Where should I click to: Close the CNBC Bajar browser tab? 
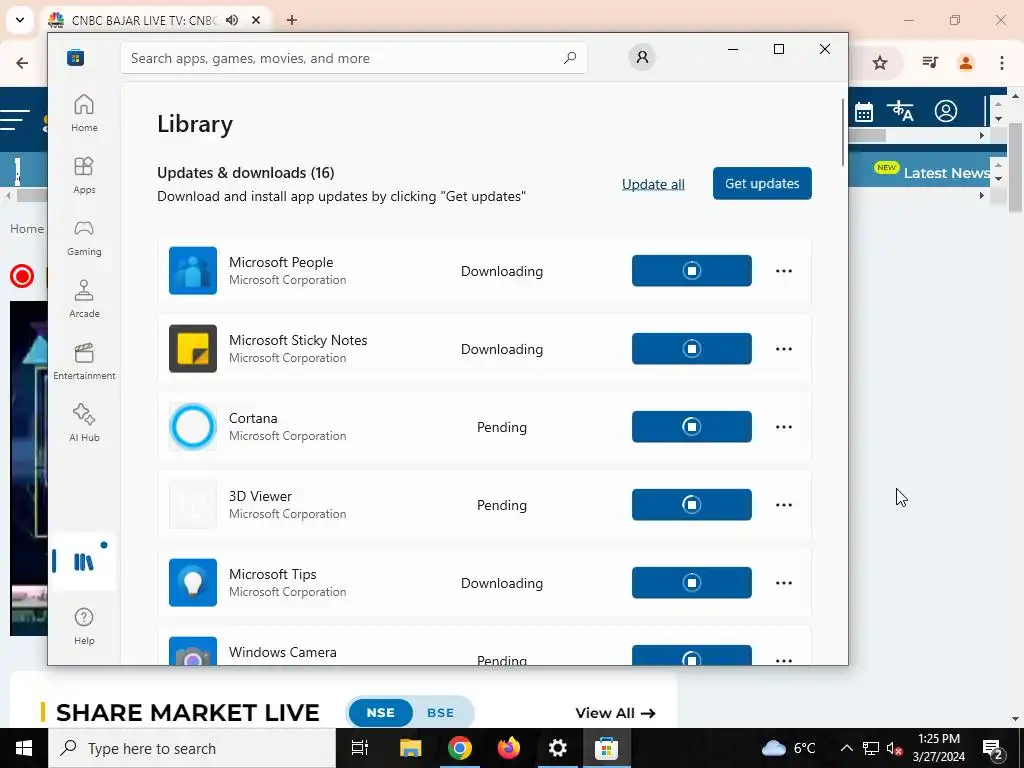pos(256,20)
